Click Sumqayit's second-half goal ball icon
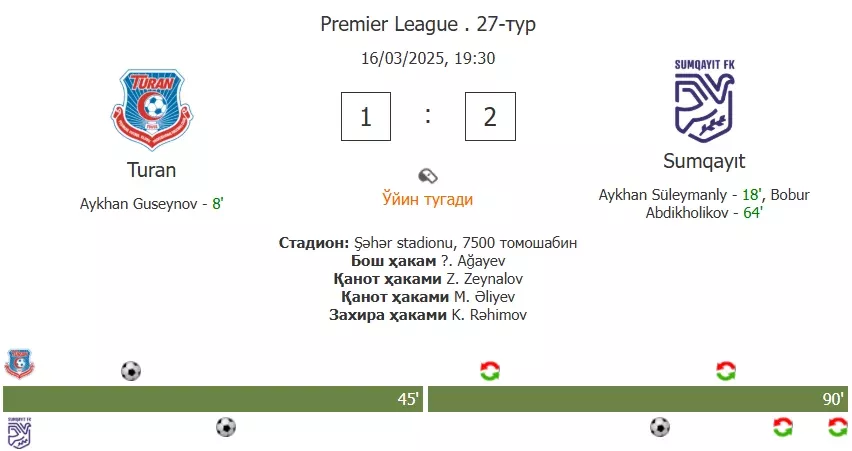 pyautogui.click(x=660, y=427)
